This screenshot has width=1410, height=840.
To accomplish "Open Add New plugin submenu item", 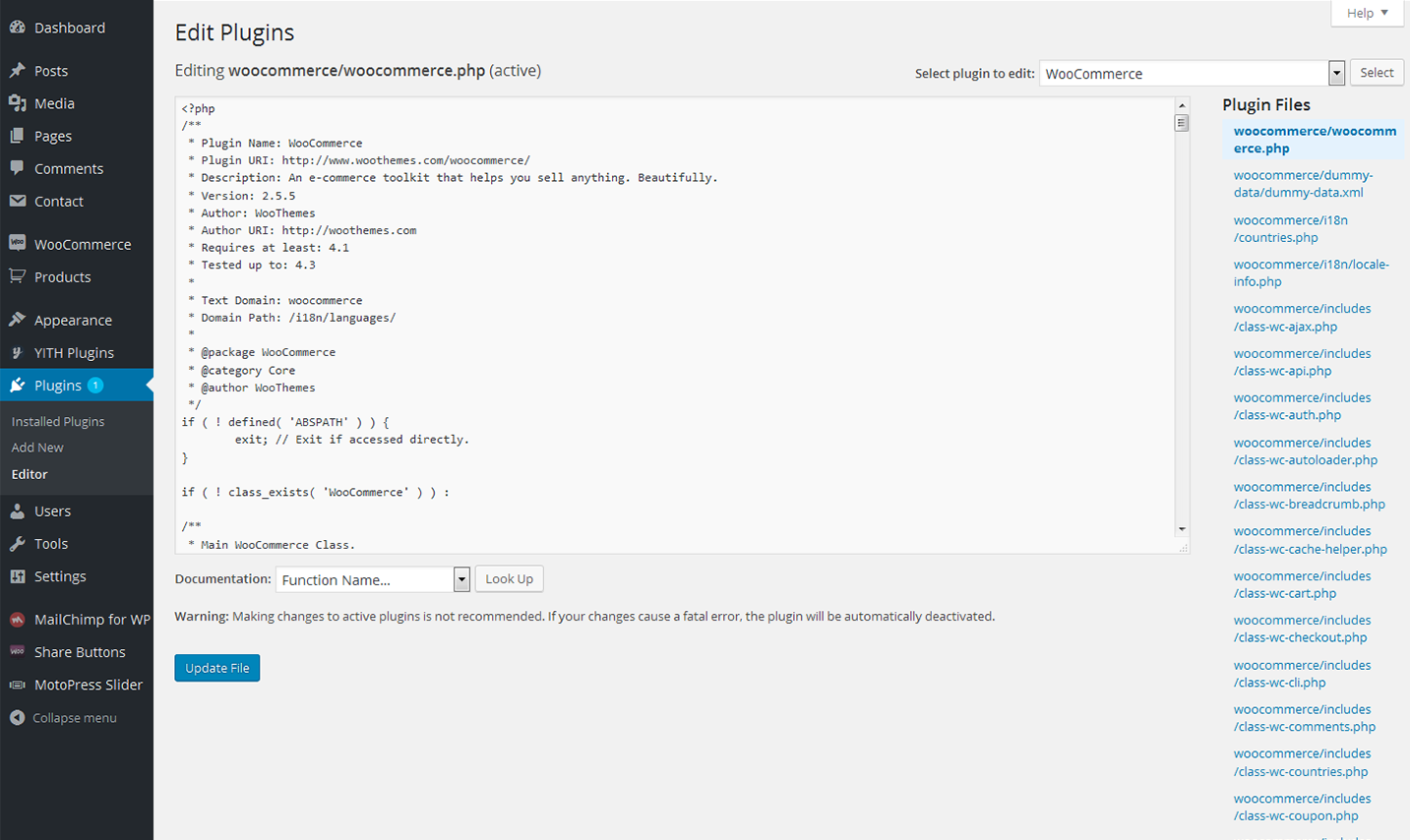I will click(x=37, y=448).
